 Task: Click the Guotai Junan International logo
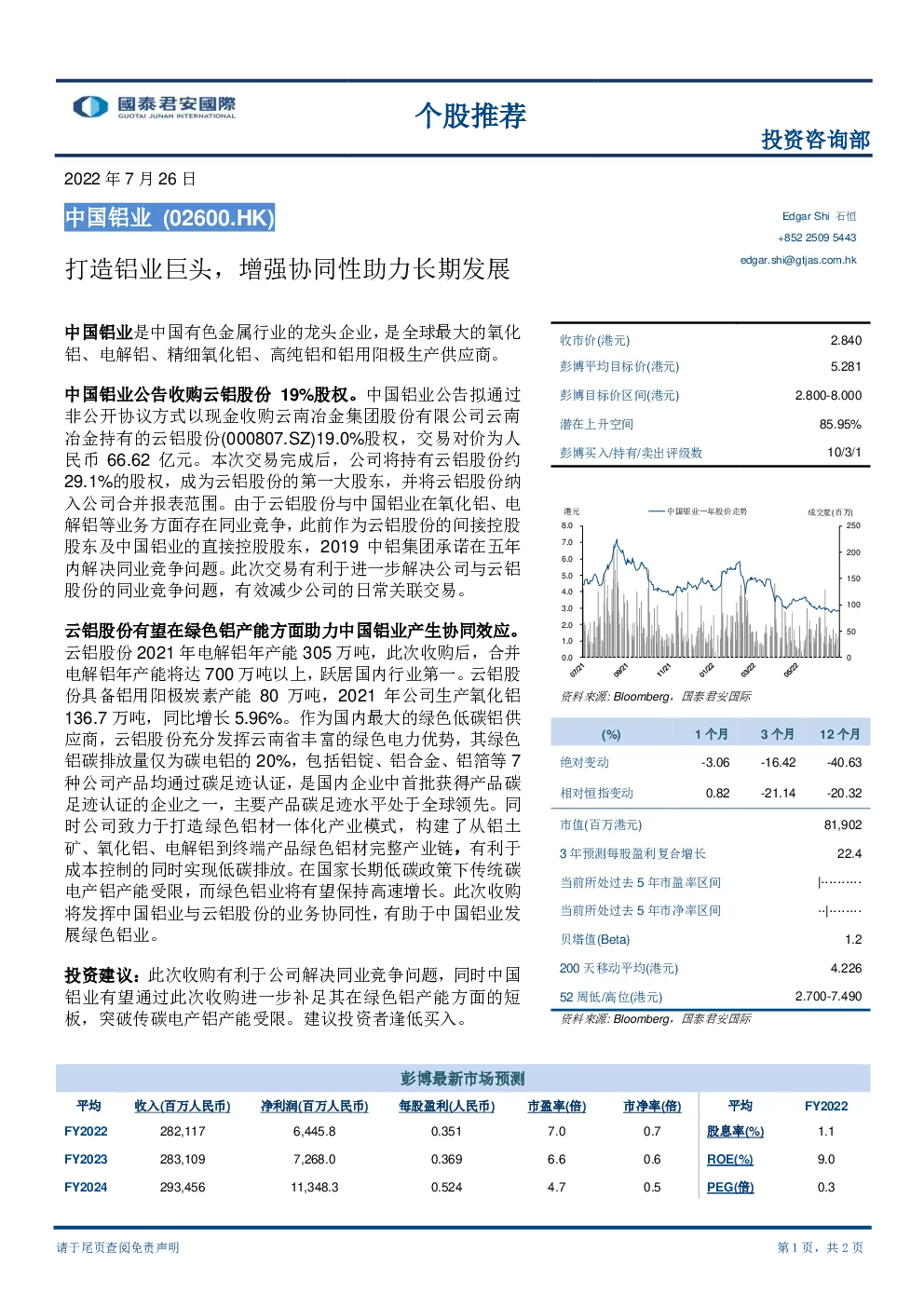pos(155,107)
